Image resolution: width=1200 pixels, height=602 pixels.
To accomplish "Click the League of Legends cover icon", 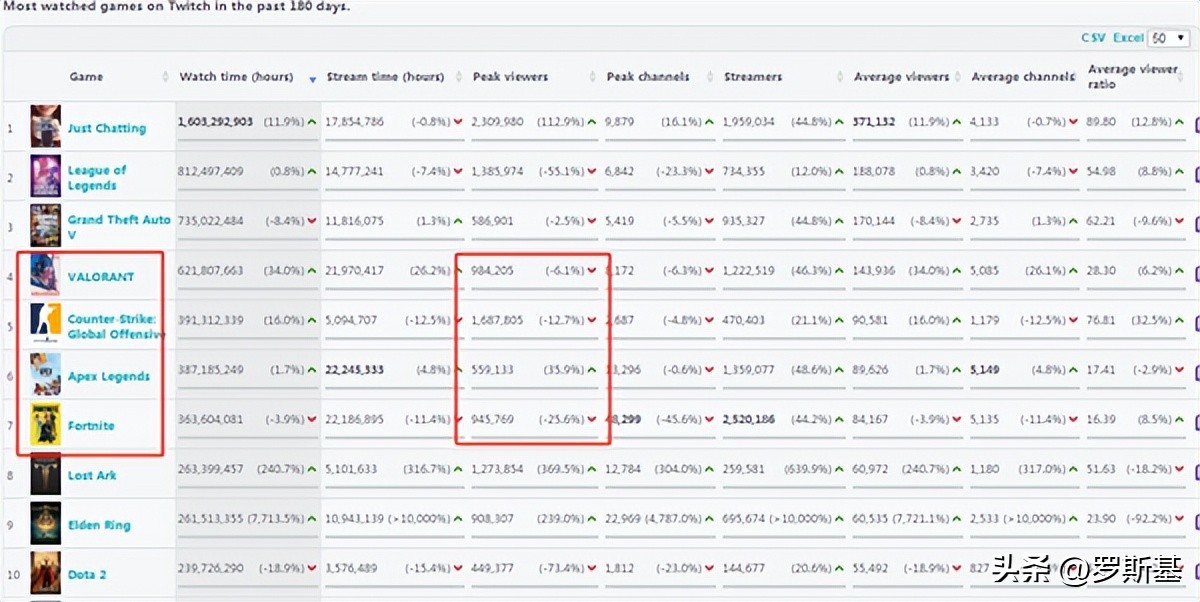I will tap(45, 177).
